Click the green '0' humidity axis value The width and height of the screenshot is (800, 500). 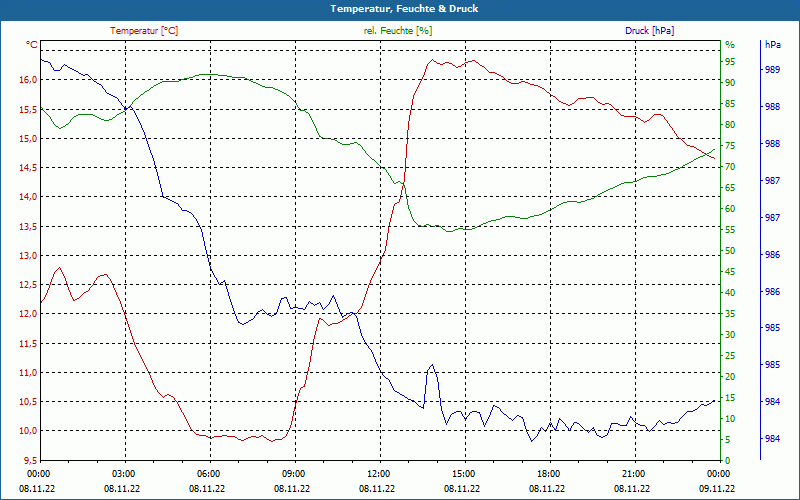coord(728,460)
